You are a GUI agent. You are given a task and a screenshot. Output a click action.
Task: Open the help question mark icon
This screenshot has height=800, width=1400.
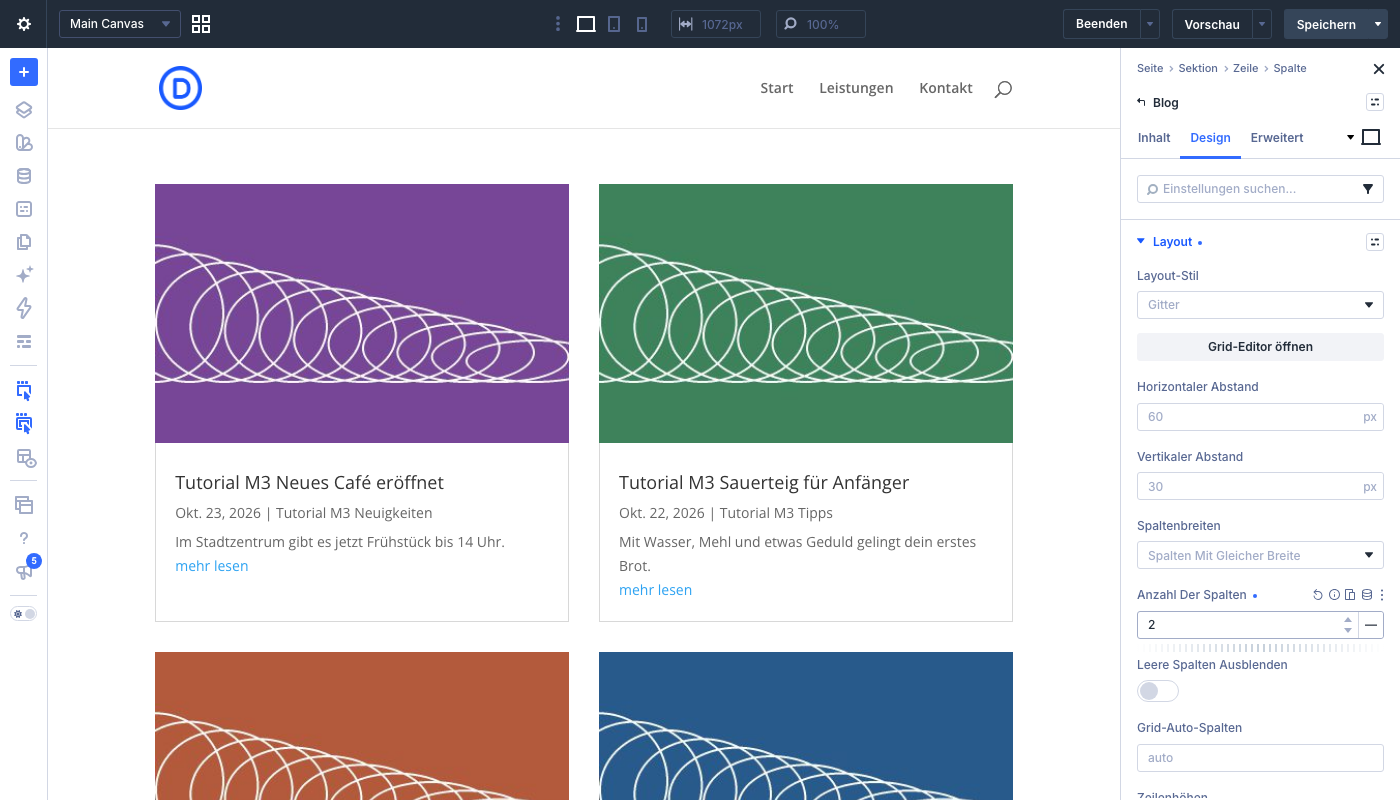pos(24,539)
